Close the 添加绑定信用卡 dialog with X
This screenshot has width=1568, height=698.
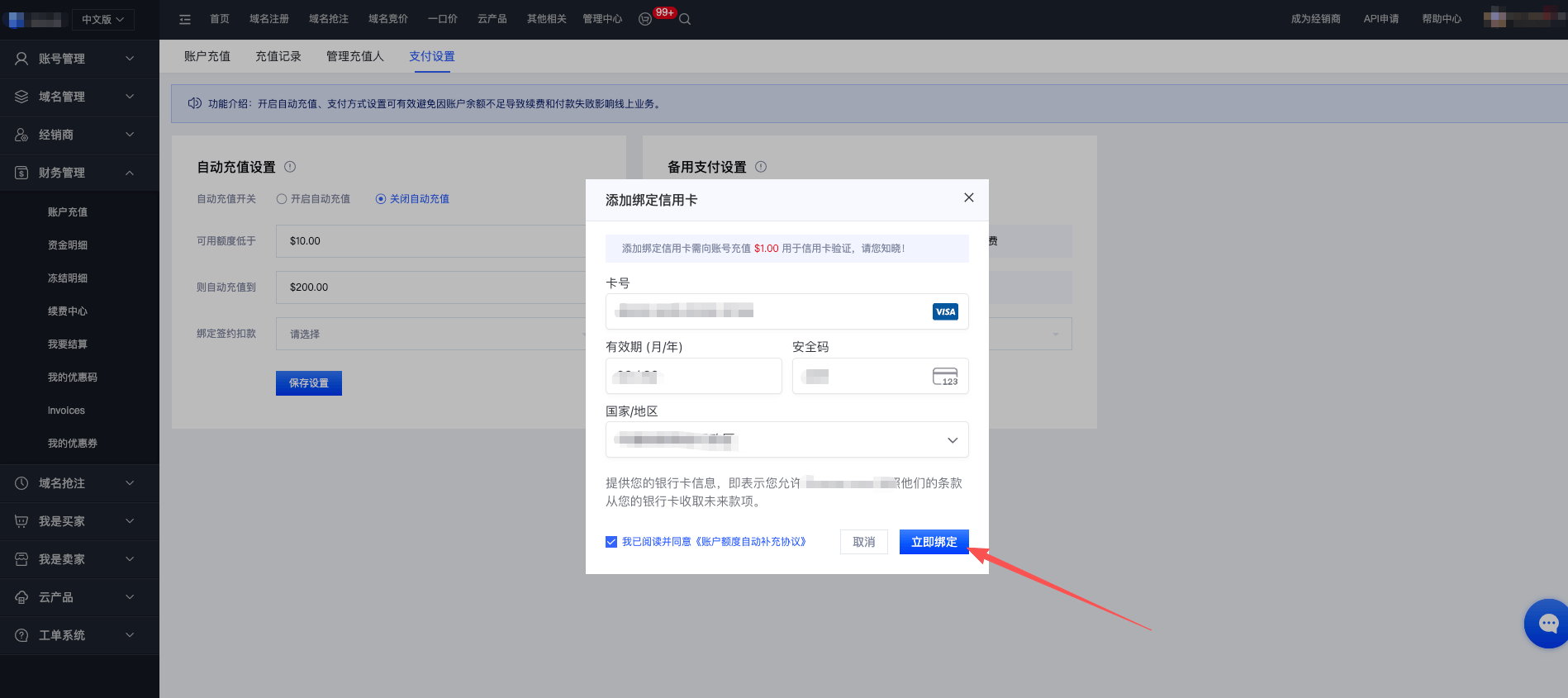coord(968,197)
